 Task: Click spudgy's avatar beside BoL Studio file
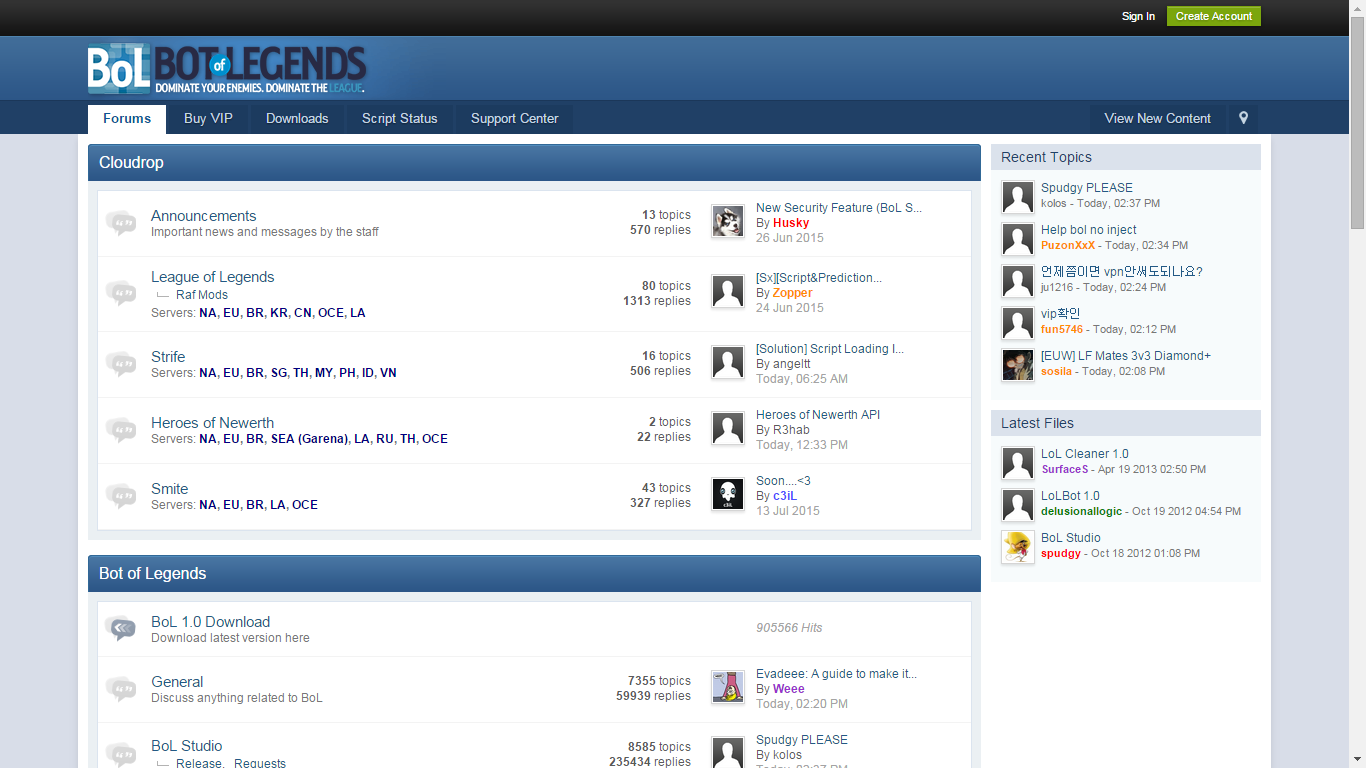click(1017, 547)
